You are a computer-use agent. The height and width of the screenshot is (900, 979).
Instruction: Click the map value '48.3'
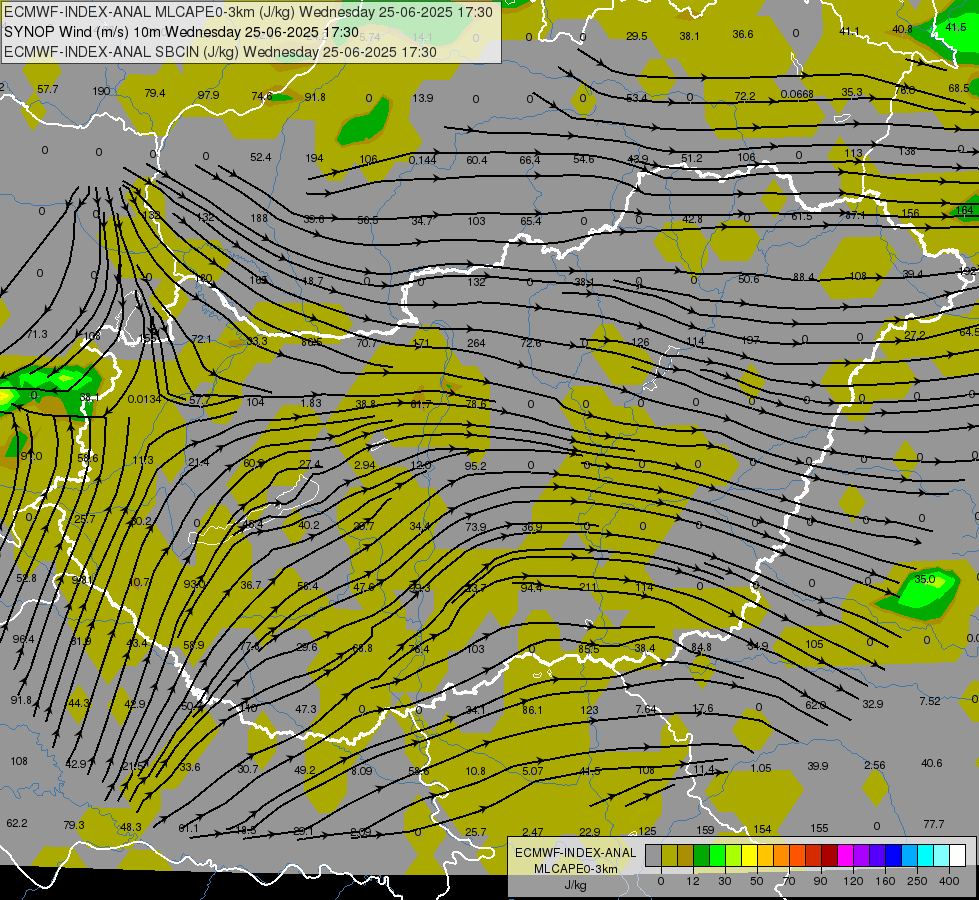(130, 827)
